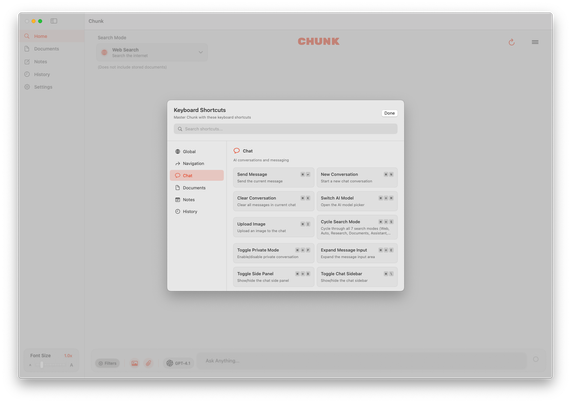This screenshot has height=403, width=571.
Task: Open Settings in the main sidebar
Action: pos(52,87)
